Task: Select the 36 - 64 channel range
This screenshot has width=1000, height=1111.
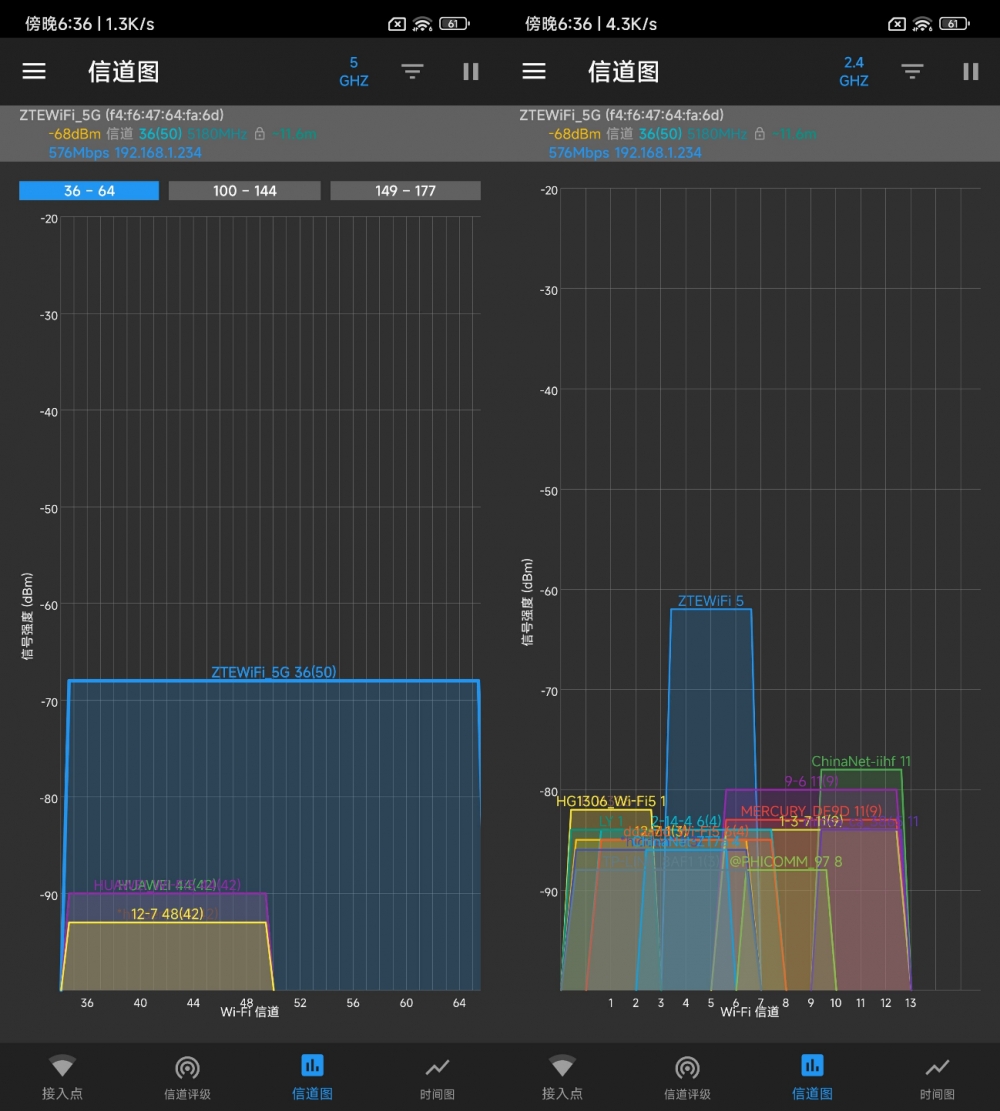Action: (89, 191)
